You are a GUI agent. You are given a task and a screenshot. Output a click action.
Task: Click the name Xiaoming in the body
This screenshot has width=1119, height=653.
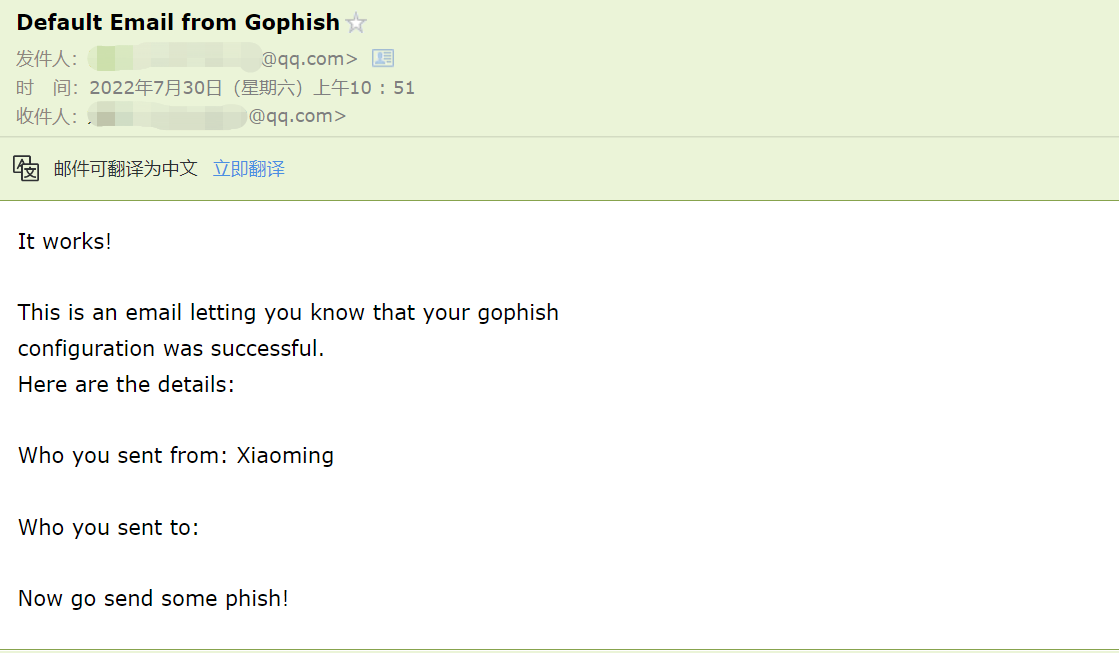285,456
